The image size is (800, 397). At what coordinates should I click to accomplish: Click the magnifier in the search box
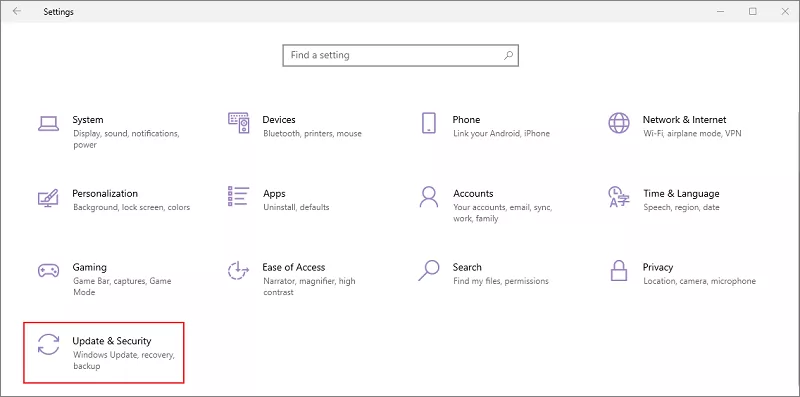point(508,55)
